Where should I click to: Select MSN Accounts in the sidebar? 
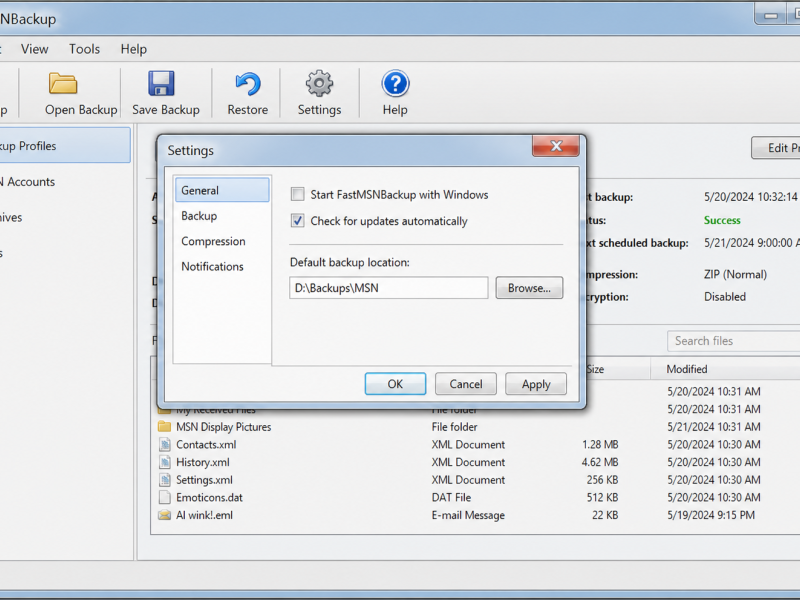pyautogui.click(x=29, y=182)
